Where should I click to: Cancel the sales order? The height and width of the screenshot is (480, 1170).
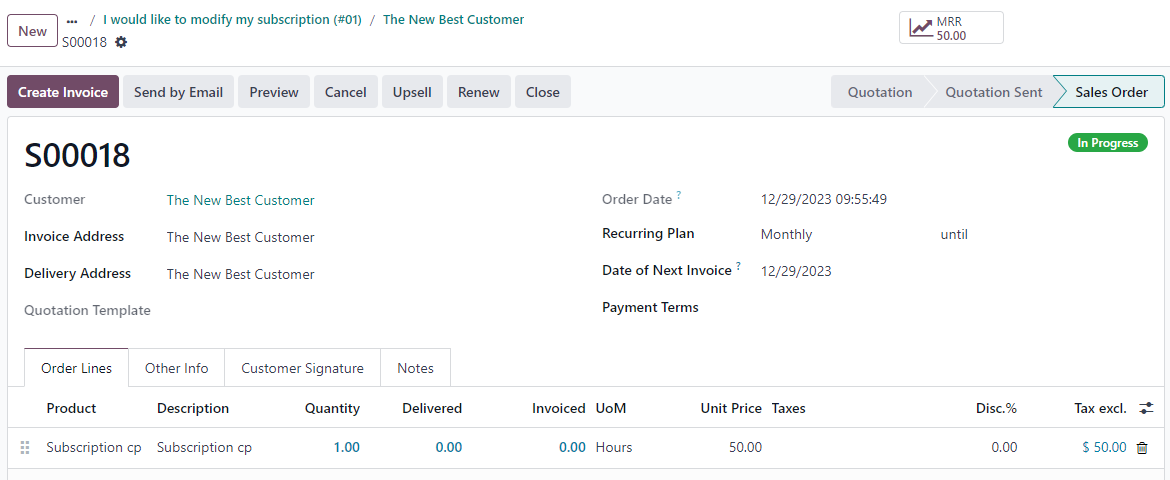tap(345, 92)
